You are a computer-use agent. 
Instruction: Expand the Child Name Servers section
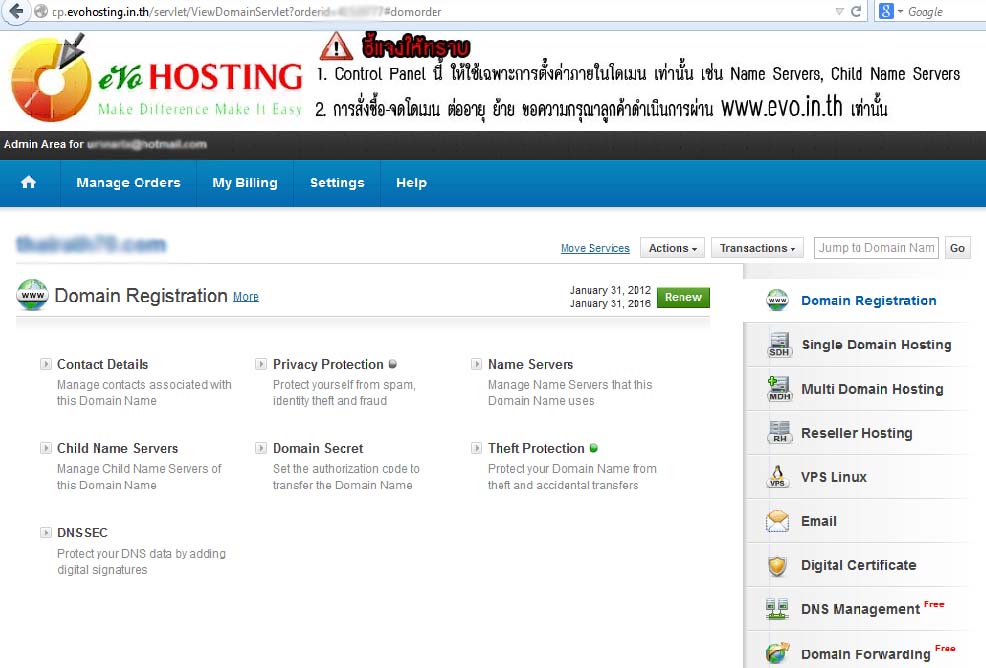point(45,448)
